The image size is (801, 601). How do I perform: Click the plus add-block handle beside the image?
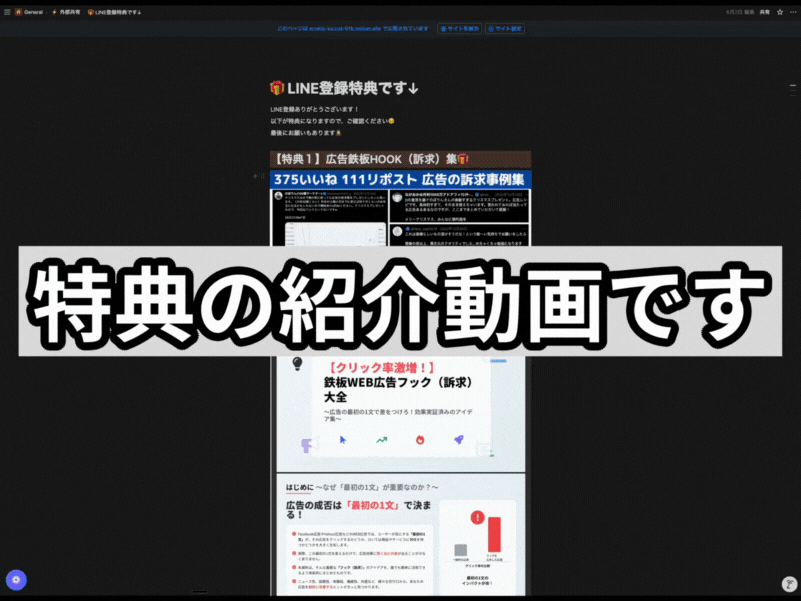click(x=255, y=176)
